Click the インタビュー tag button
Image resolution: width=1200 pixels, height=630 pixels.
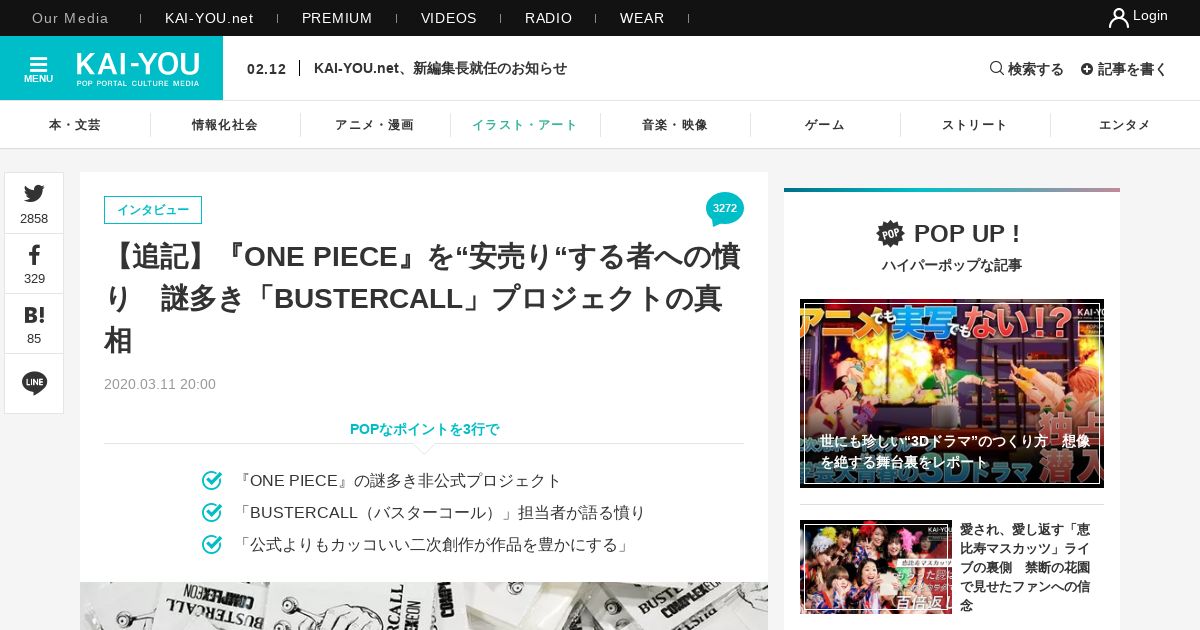point(153,210)
